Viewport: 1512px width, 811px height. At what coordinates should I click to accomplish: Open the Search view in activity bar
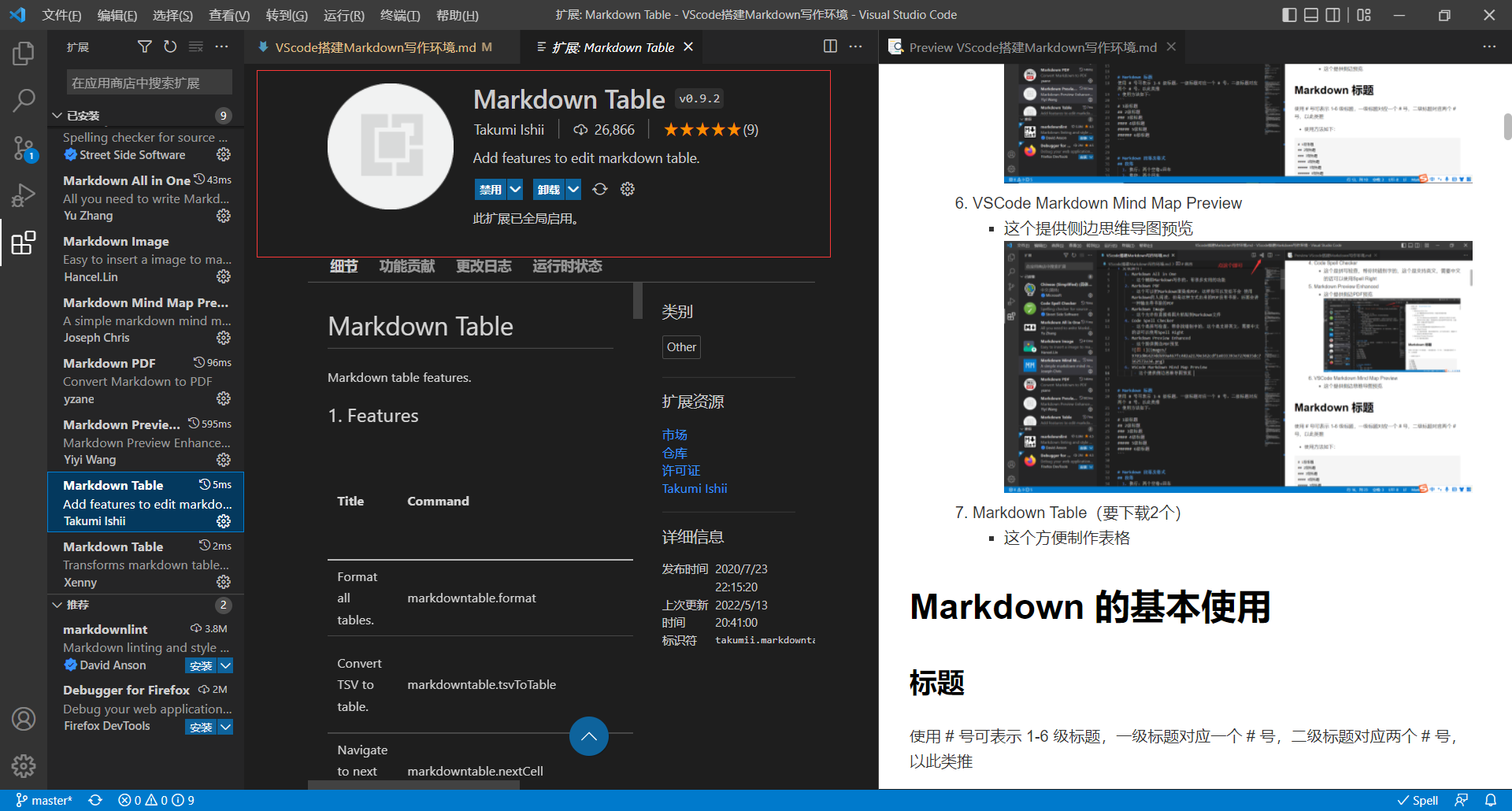[x=24, y=100]
